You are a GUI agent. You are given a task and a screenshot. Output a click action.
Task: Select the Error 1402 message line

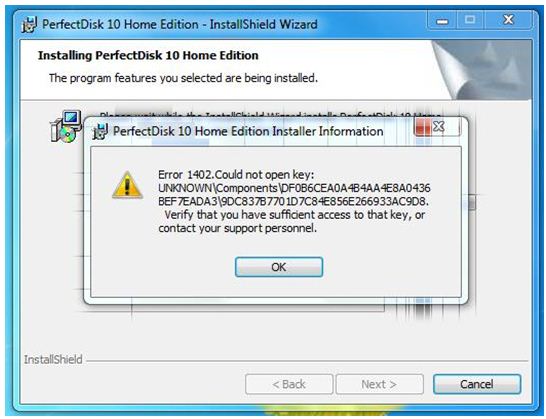pos(236,174)
